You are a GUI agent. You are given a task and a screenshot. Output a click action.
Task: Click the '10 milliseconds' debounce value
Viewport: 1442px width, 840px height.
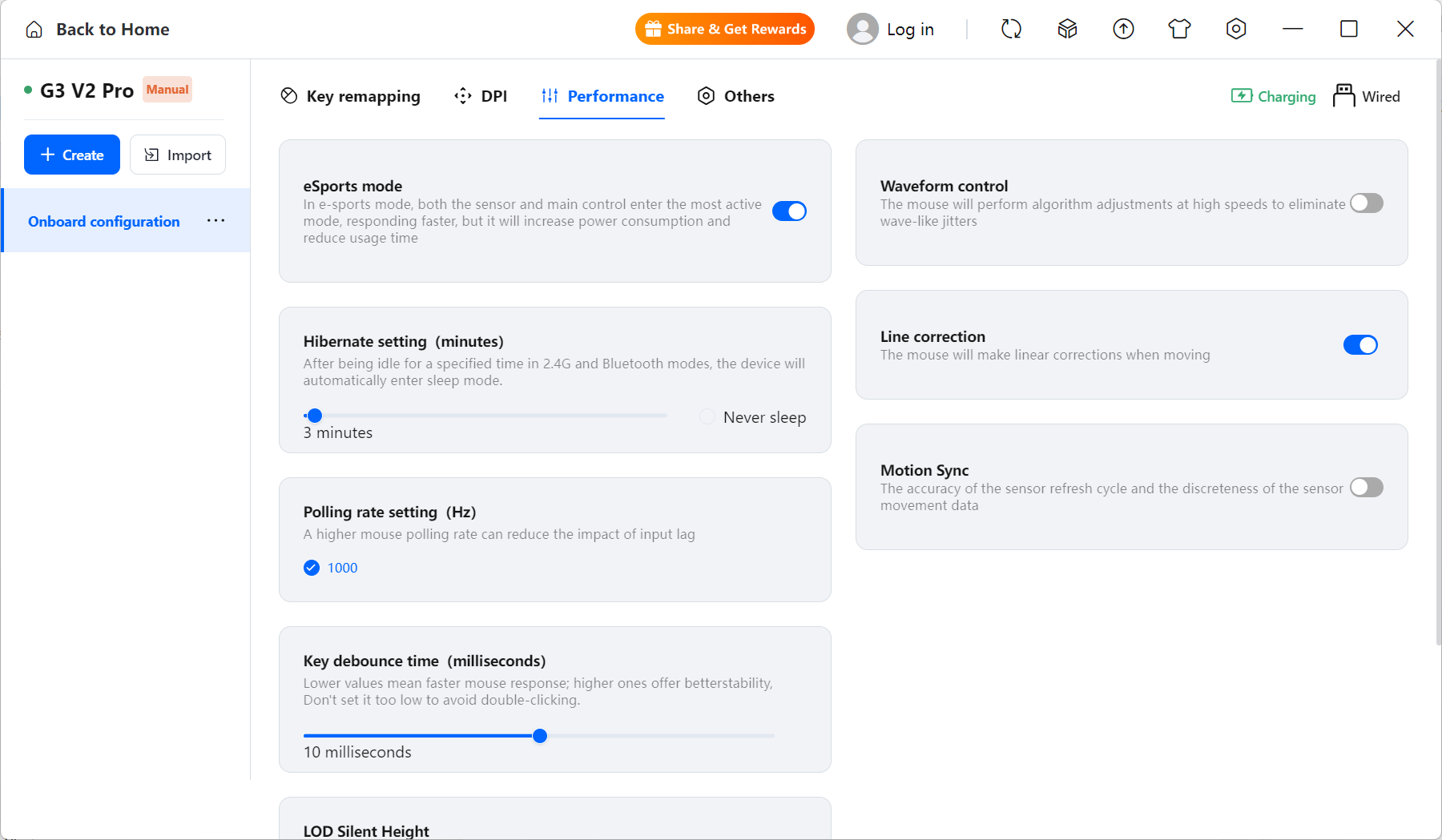[x=357, y=753]
